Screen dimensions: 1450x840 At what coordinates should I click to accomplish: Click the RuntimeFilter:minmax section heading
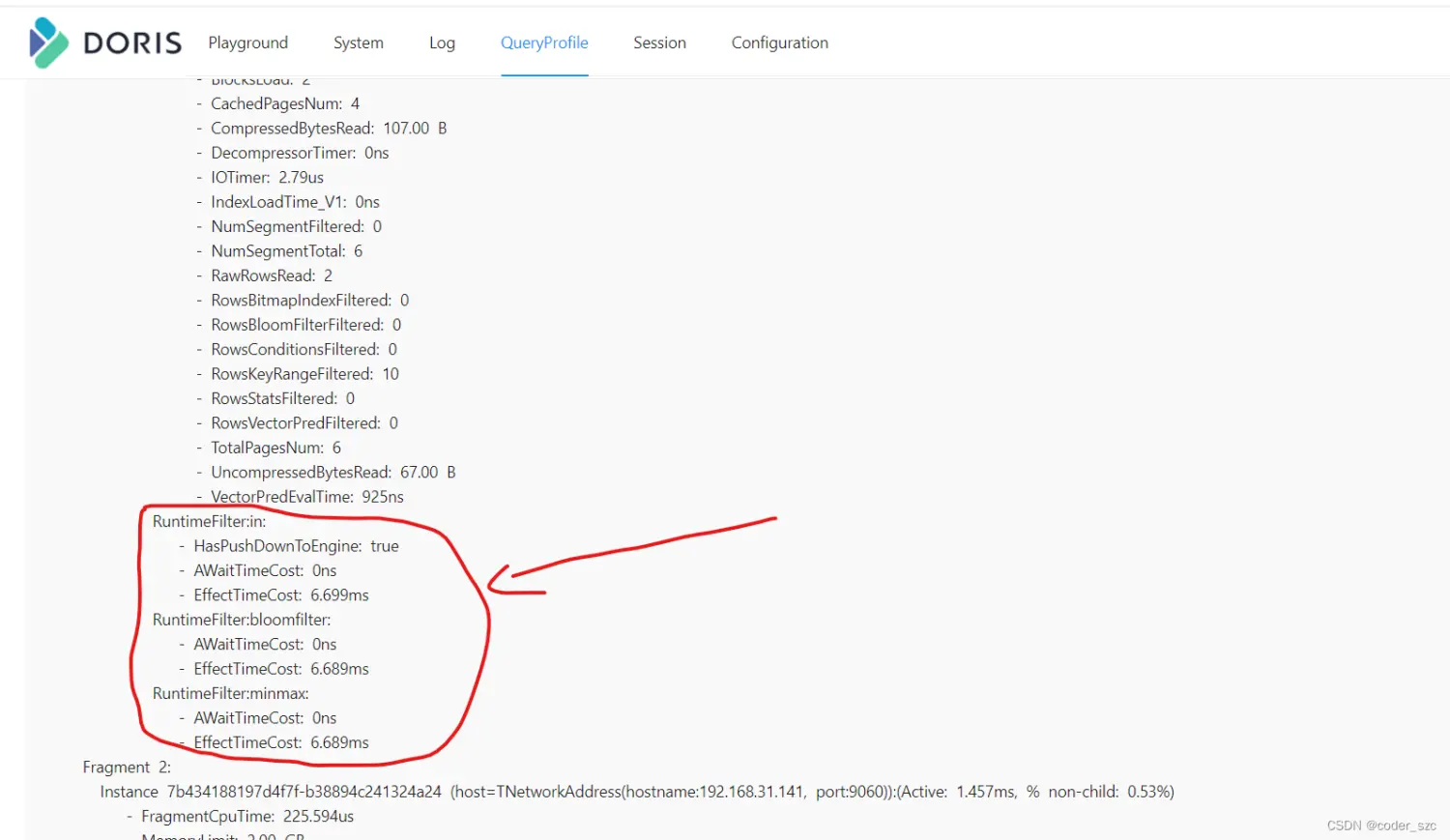tap(230, 693)
